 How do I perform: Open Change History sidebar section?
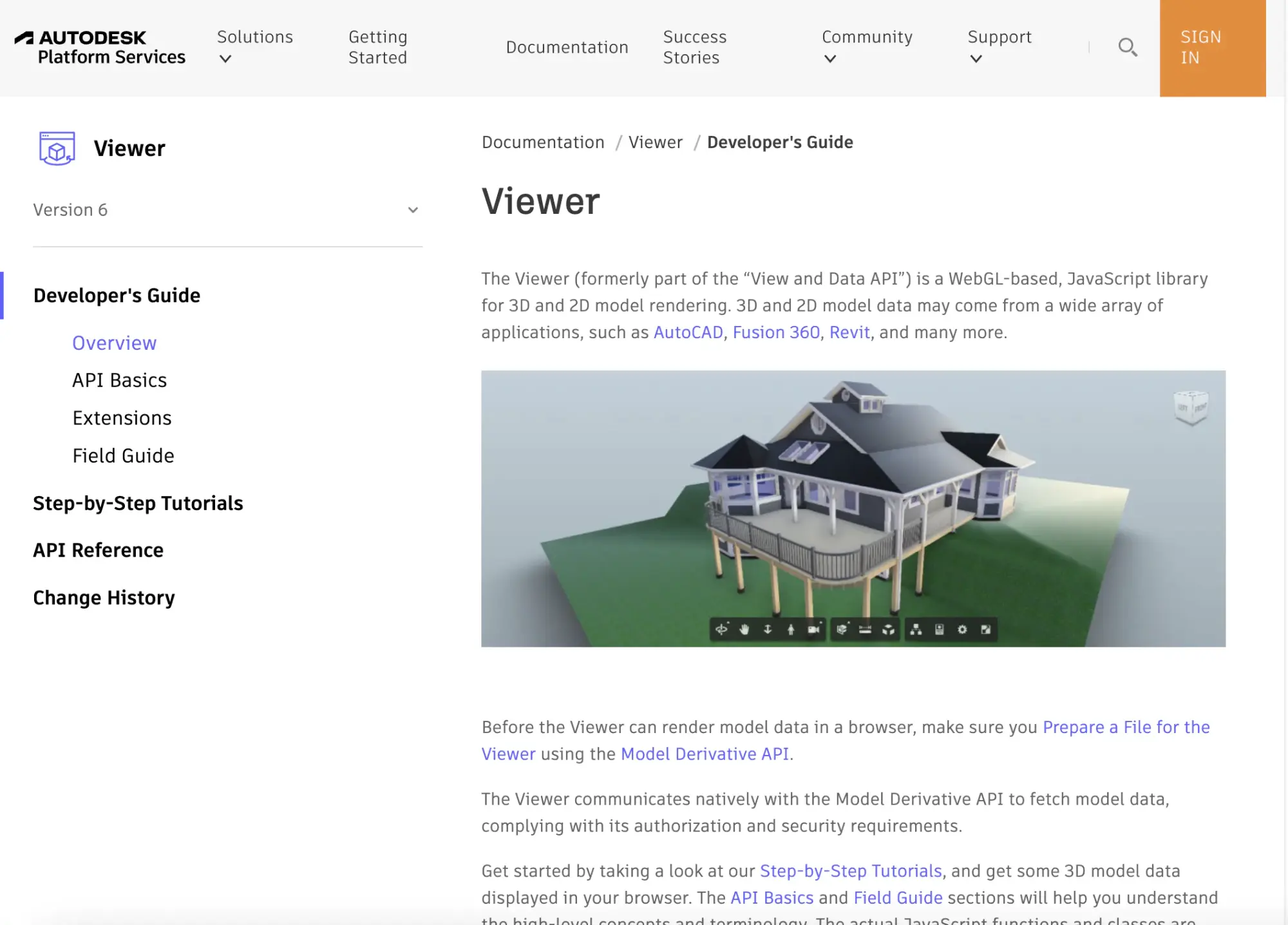coord(104,598)
